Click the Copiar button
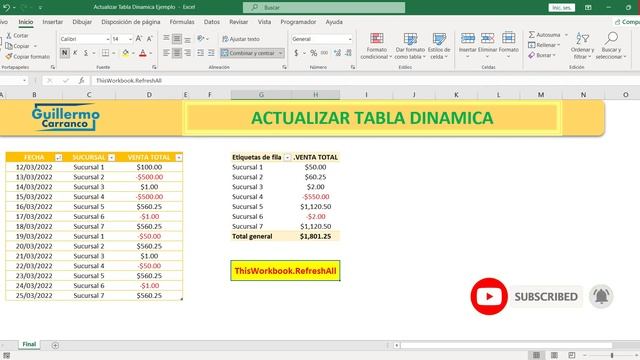Viewport: 640px width, 360px height. click(x=18, y=46)
